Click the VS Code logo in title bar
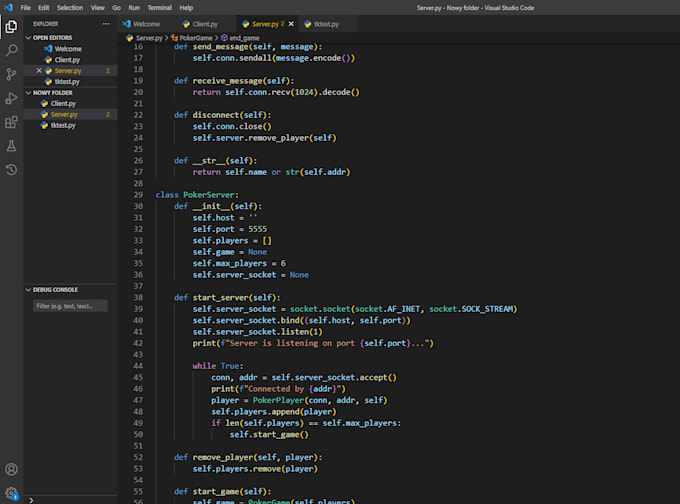The image size is (680, 504). tap(8, 7)
